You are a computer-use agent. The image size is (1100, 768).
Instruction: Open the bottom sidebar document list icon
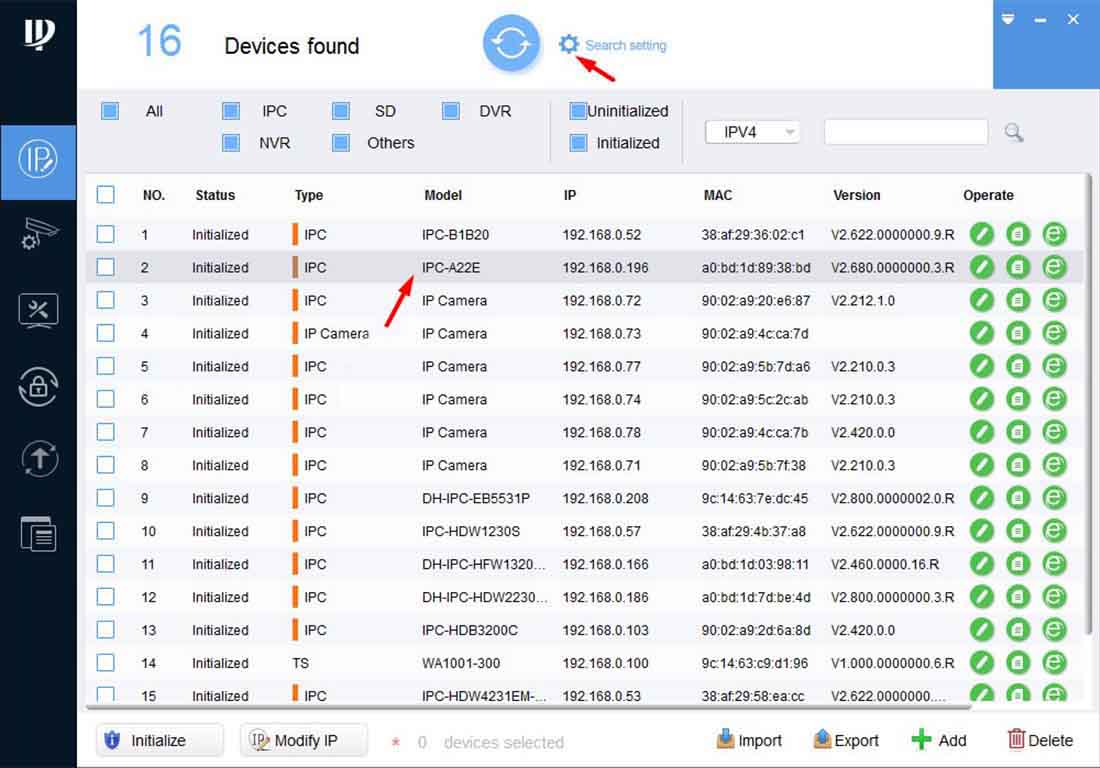[39, 534]
